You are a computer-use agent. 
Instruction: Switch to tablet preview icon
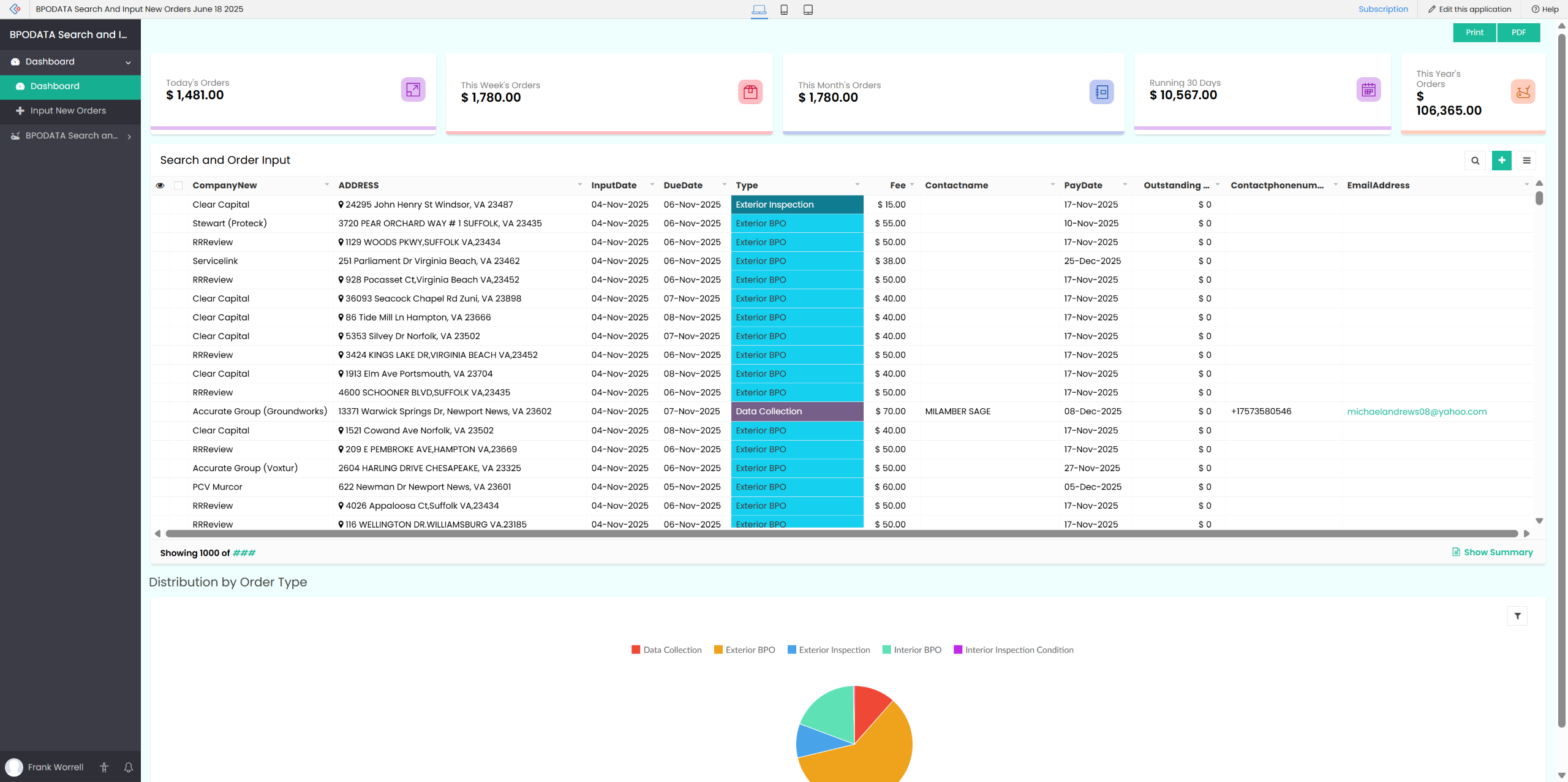tap(808, 9)
